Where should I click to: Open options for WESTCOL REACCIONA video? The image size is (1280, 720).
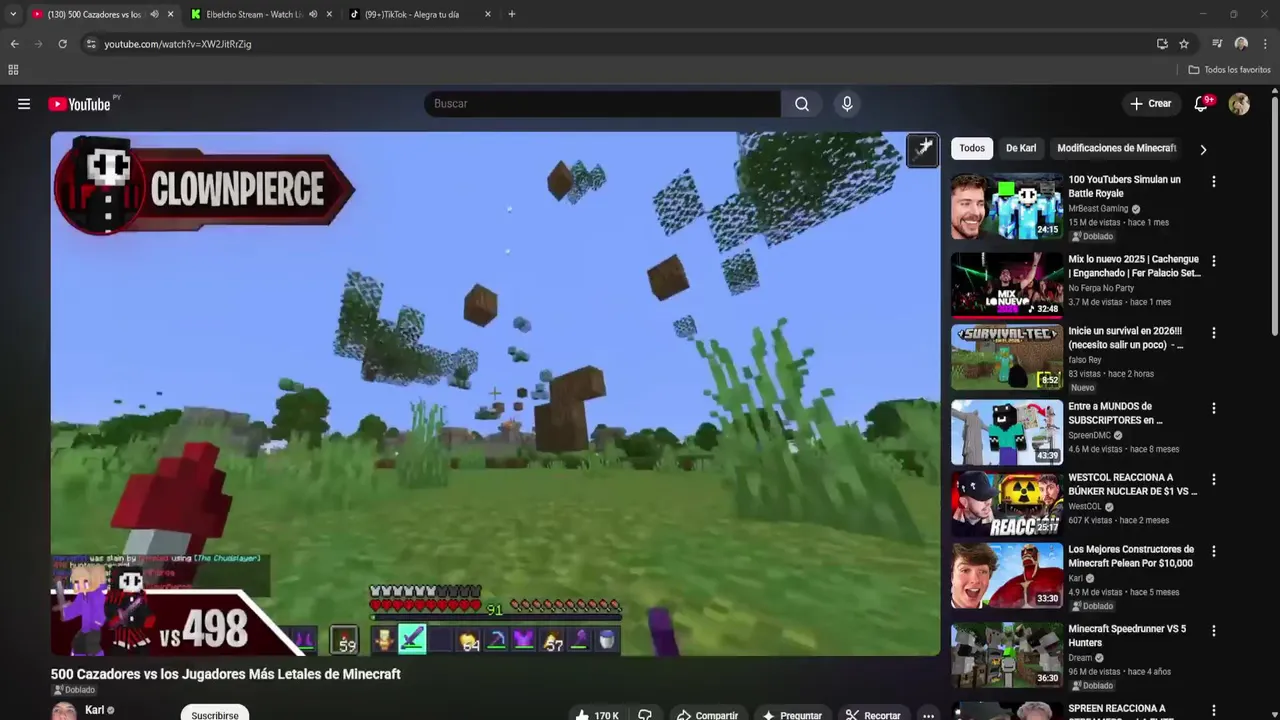(1214, 480)
